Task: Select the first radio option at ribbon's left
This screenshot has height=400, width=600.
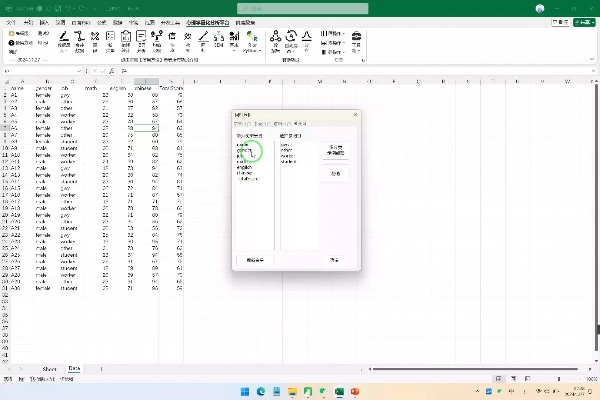Action: click(11, 33)
